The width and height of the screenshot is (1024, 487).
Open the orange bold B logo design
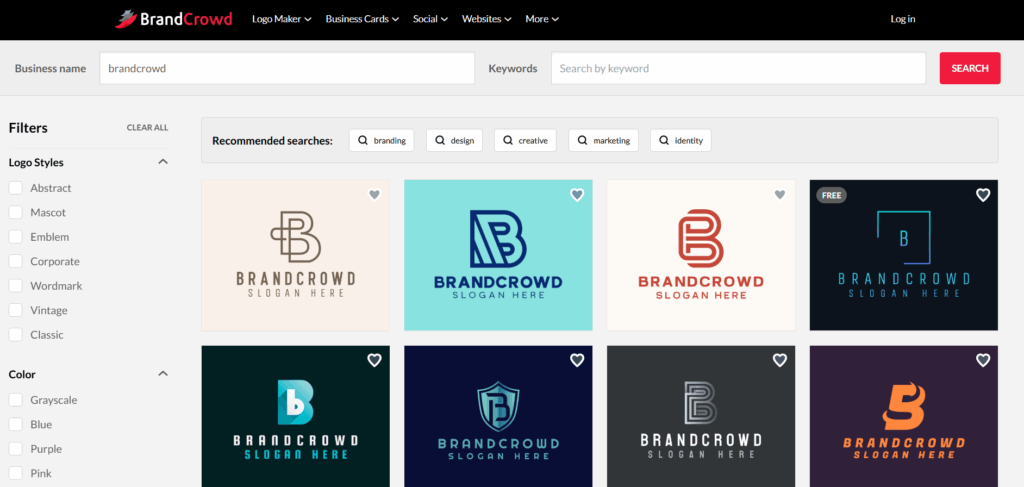pos(904,416)
